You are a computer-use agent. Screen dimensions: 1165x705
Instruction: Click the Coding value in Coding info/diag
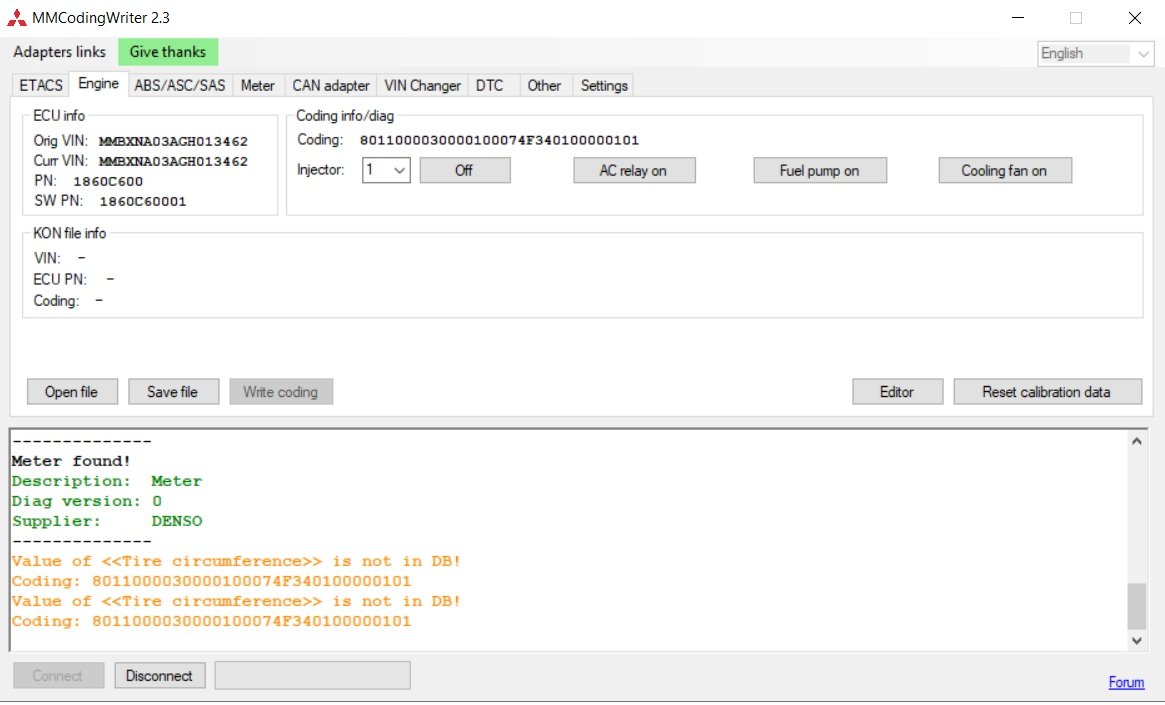[499, 140]
